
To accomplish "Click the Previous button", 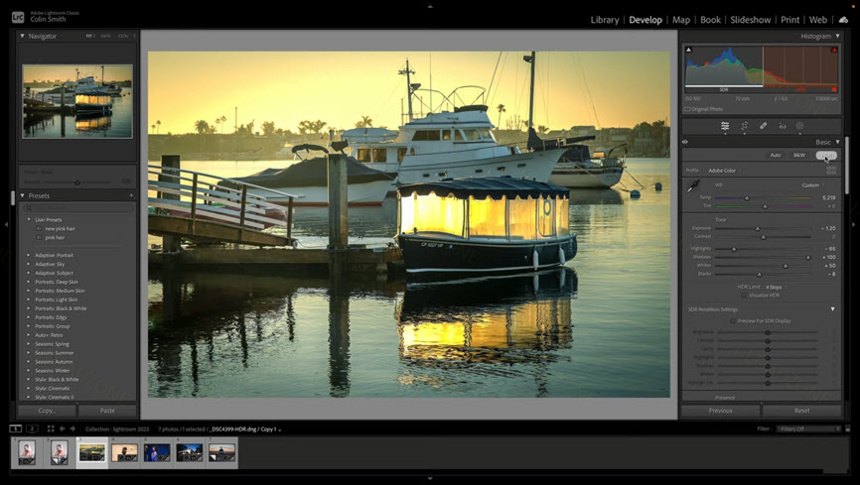I will (x=720, y=410).
